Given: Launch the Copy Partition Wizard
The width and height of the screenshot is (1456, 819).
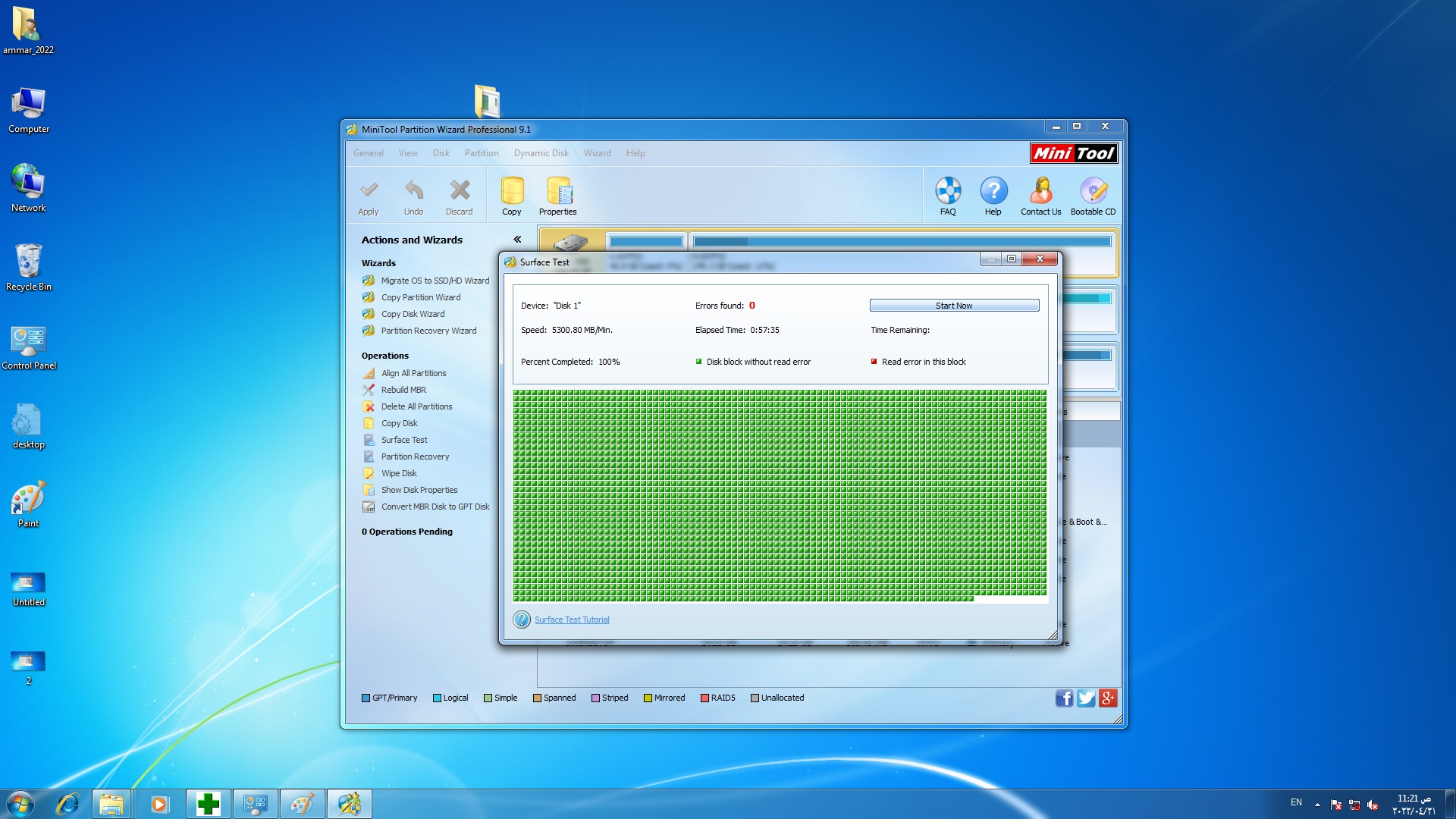Looking at the screenshot, I should [x=412, y=297].
